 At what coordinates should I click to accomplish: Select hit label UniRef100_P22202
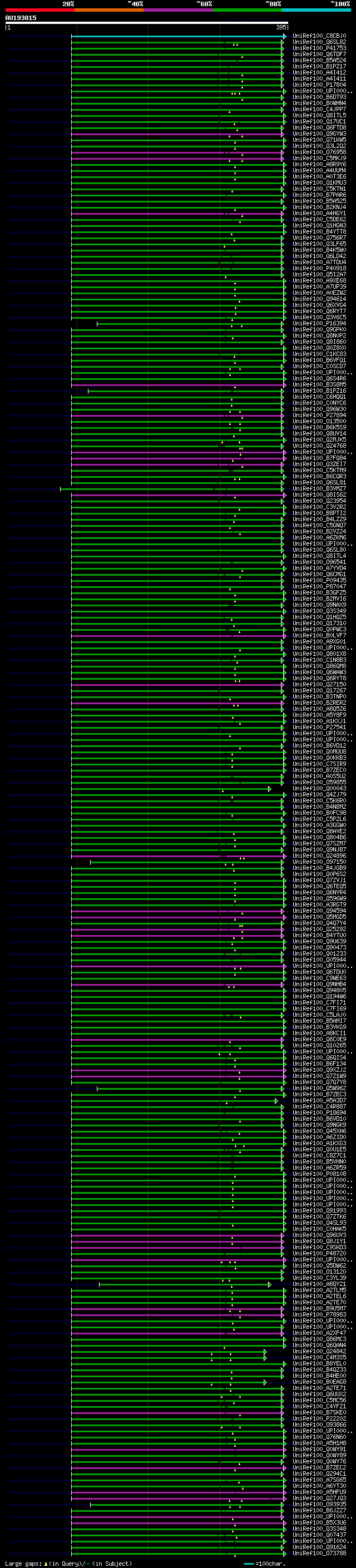pos(319,1418)
